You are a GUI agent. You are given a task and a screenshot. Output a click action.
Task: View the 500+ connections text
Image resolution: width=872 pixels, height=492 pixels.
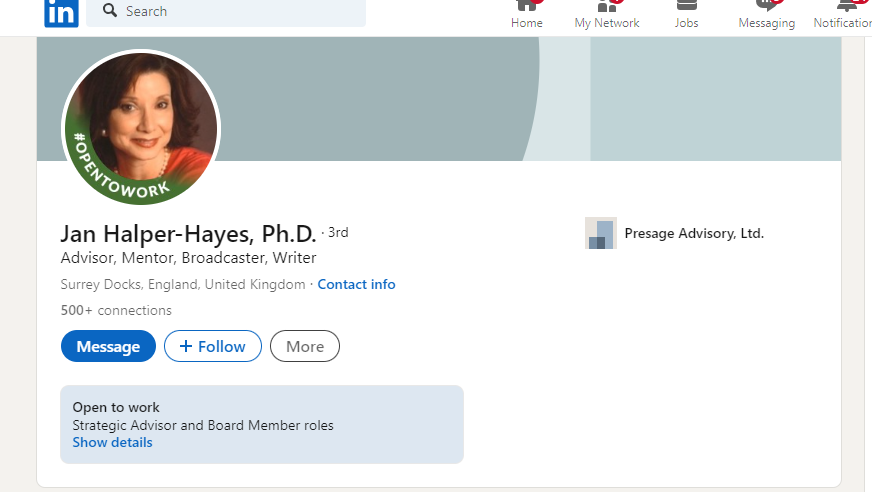pyautogui.click(x=116, y=310)
